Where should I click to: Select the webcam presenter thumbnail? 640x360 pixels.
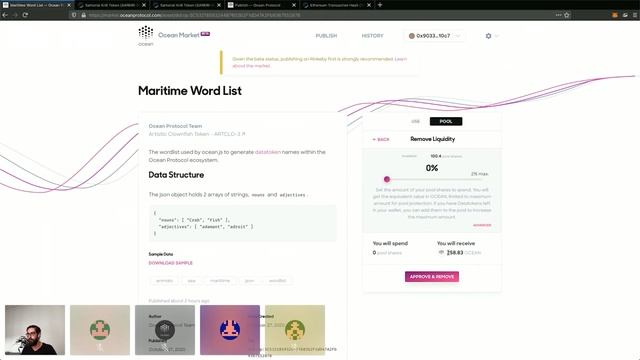pyautogui.click(x=35, y=330)
